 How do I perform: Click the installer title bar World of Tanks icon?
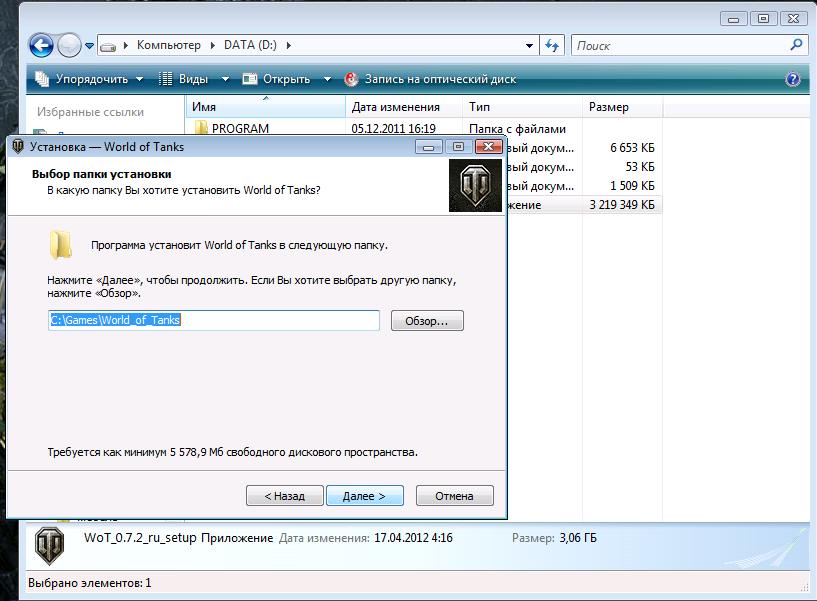point(18,146)
